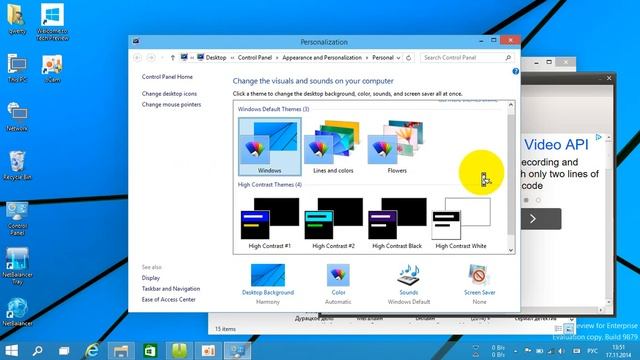Click the taskbar Search magnifier
Screen dimensions: 640x360
[38, 351]
